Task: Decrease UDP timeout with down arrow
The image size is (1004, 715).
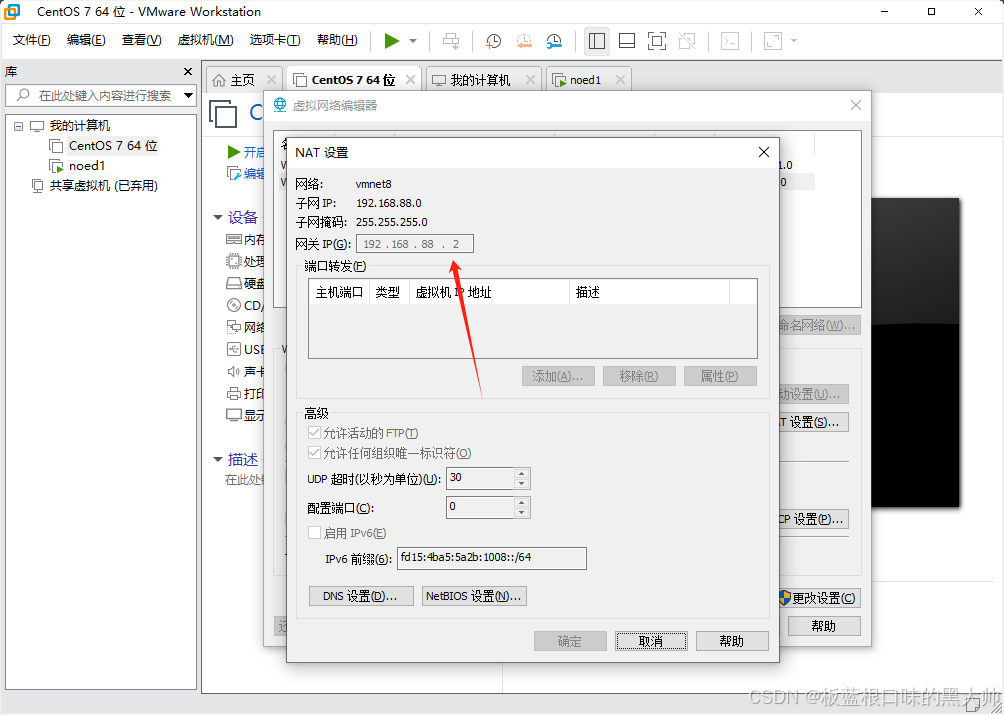Action: click(x=522, y=484)
